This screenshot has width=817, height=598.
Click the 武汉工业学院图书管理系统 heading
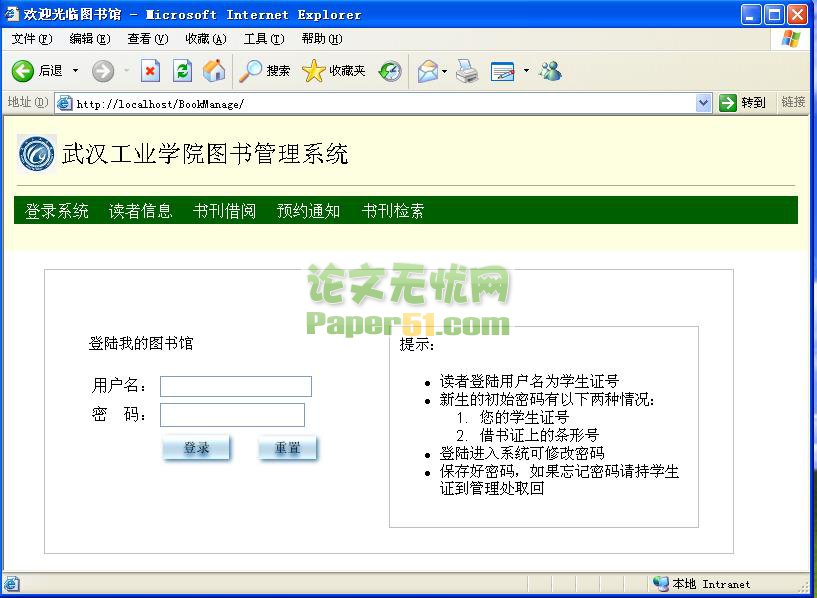(205, 154)
